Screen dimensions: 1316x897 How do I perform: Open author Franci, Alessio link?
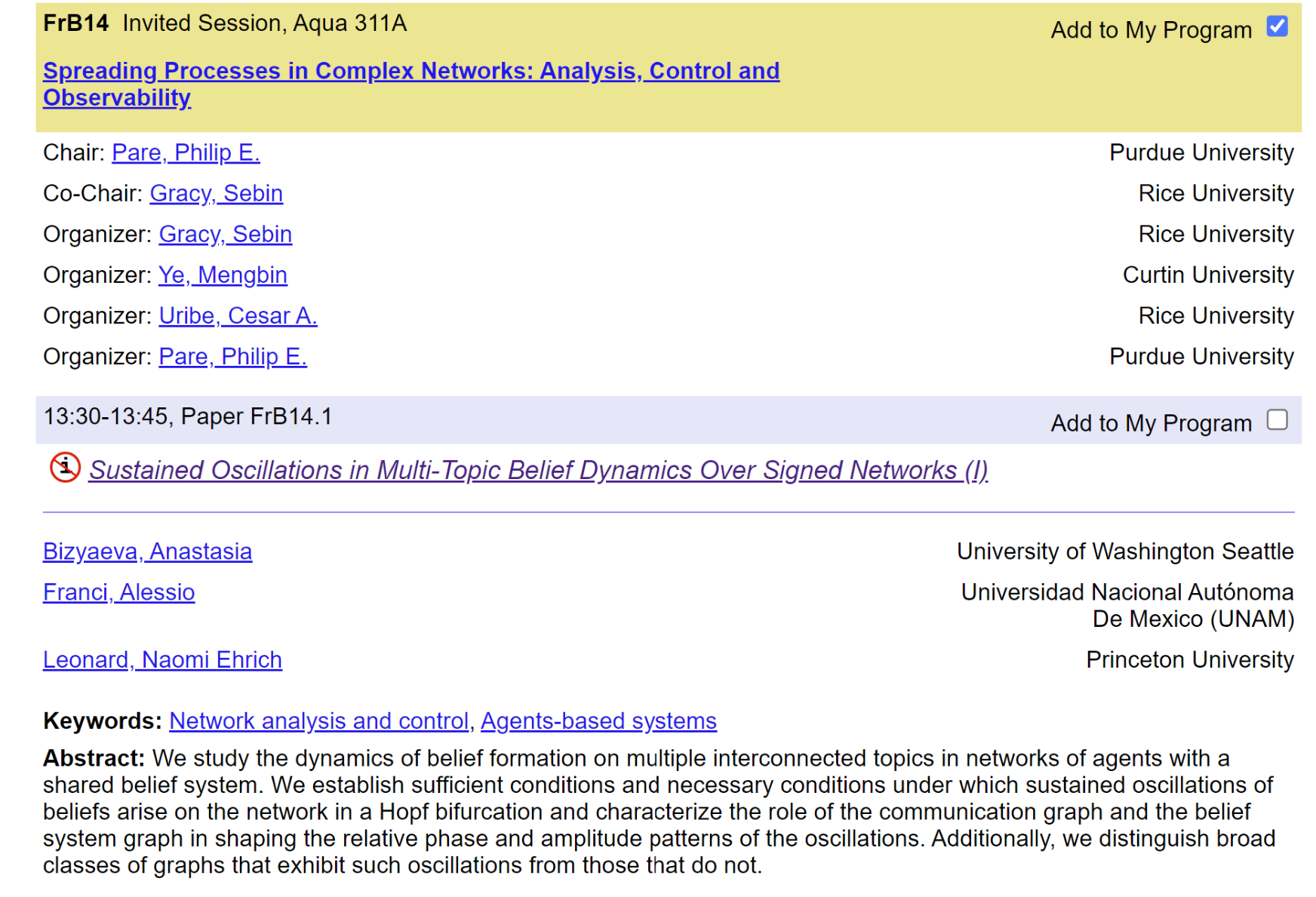coord(118,592)
